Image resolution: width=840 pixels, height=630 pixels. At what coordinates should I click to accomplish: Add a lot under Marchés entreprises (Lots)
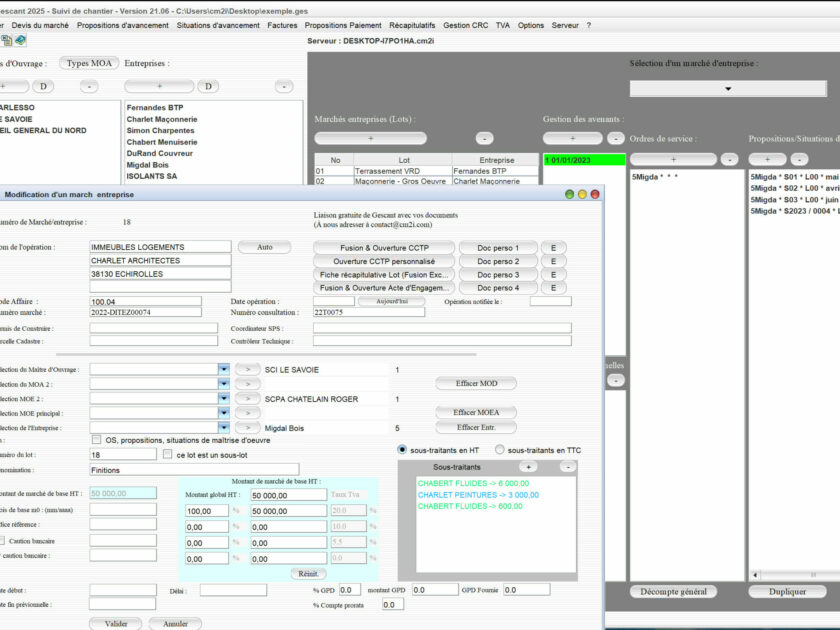[x=371, y=138]
